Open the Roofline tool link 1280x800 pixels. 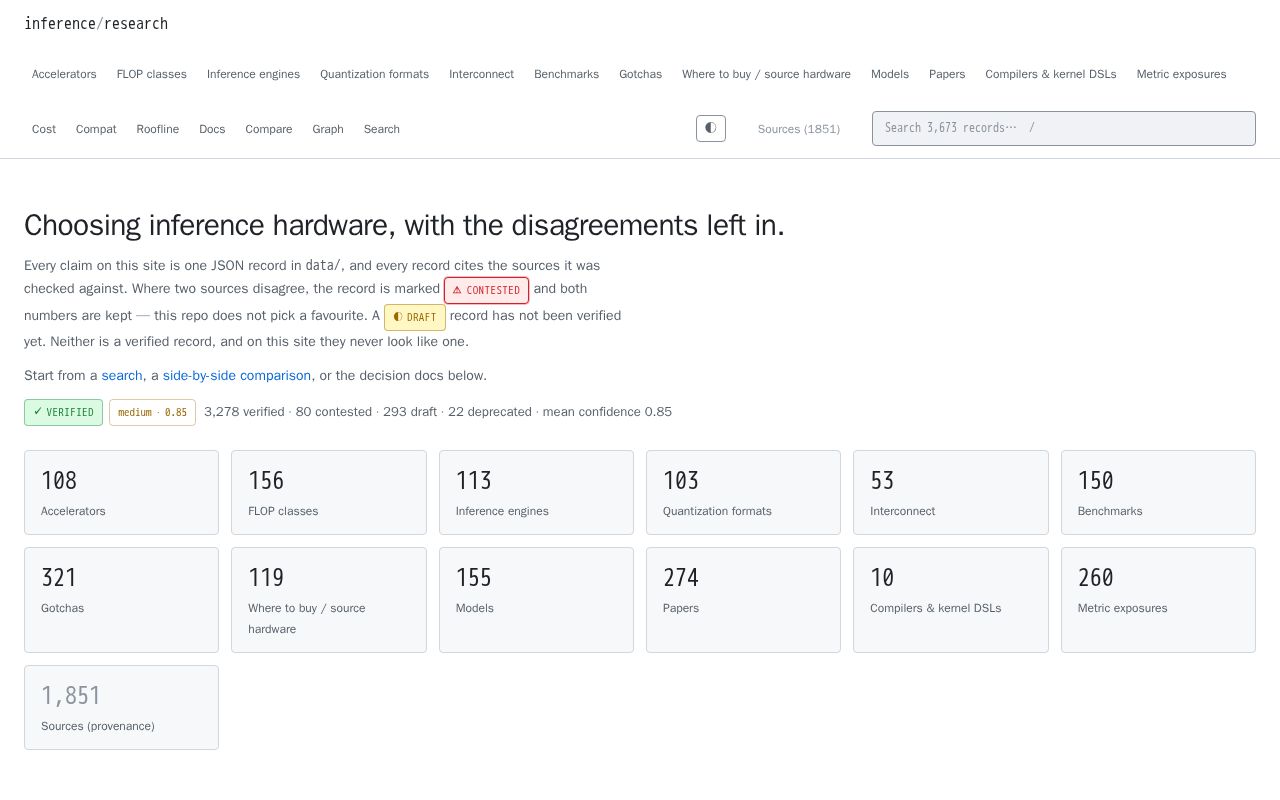[x=158, y=129]
